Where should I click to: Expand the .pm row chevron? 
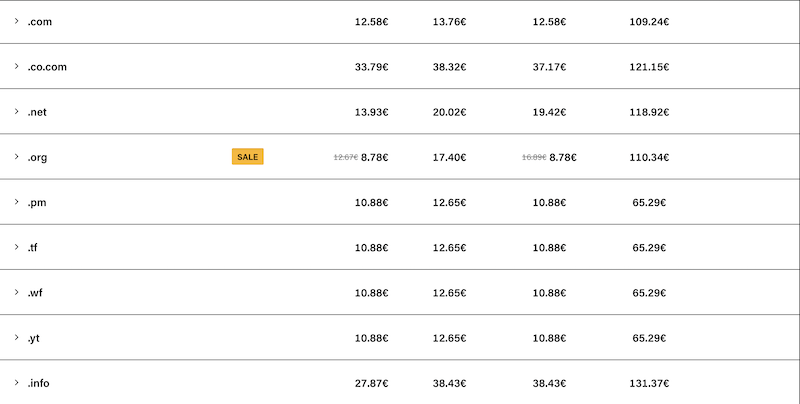tap(16, 202)
